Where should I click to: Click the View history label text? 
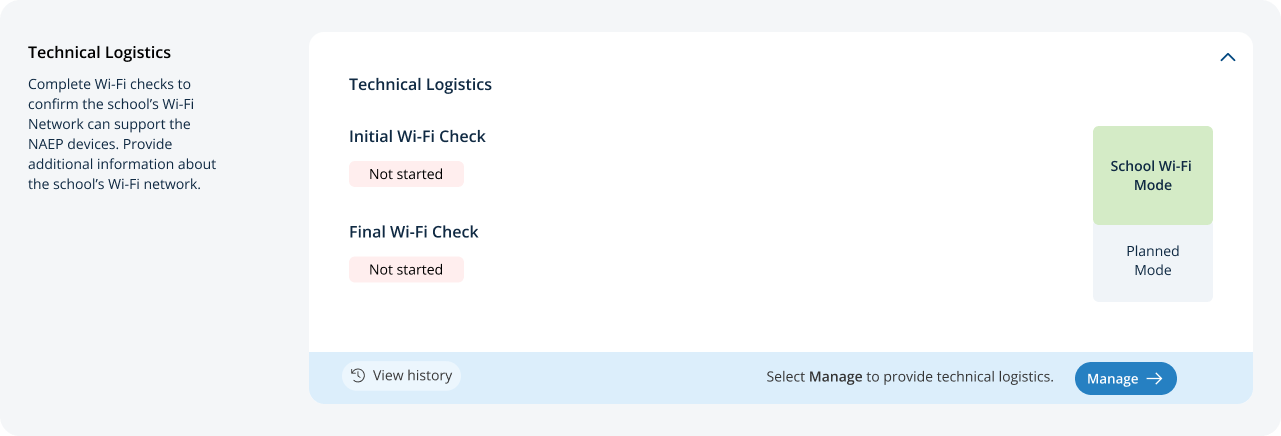pos(412,376)
